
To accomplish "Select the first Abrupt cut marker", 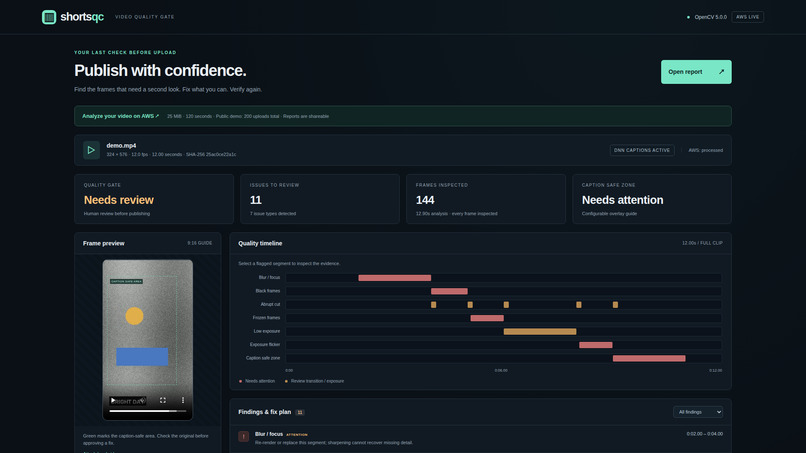I will (x=434, y=305).
